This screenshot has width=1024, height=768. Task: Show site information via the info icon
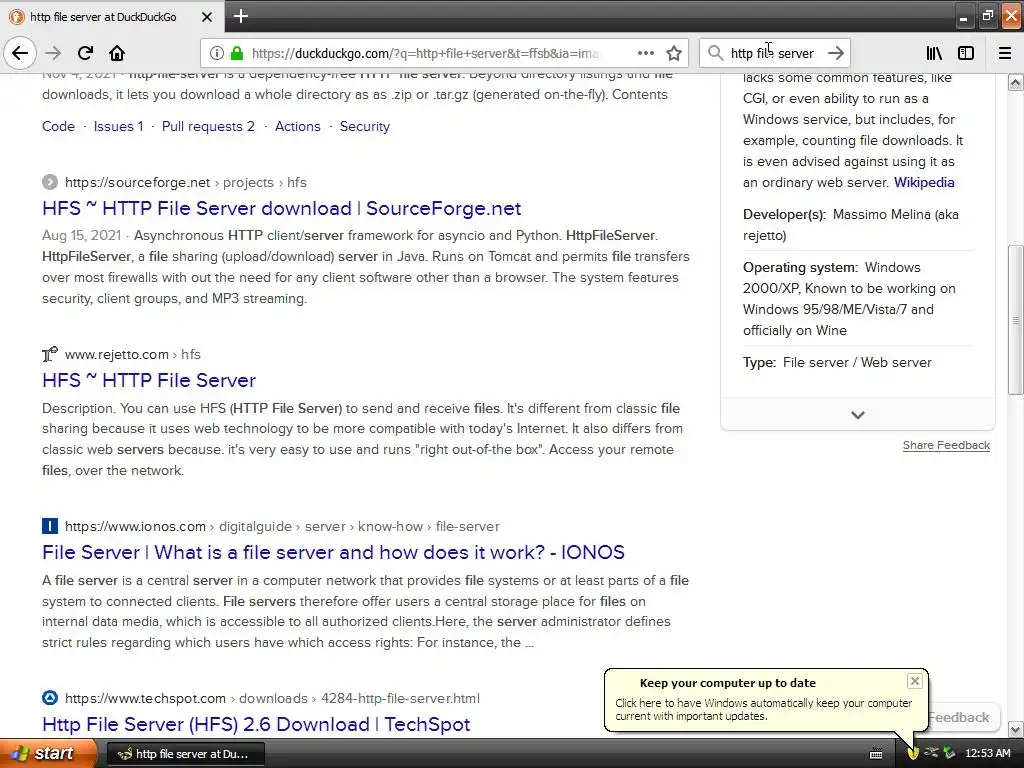point(216,53)
